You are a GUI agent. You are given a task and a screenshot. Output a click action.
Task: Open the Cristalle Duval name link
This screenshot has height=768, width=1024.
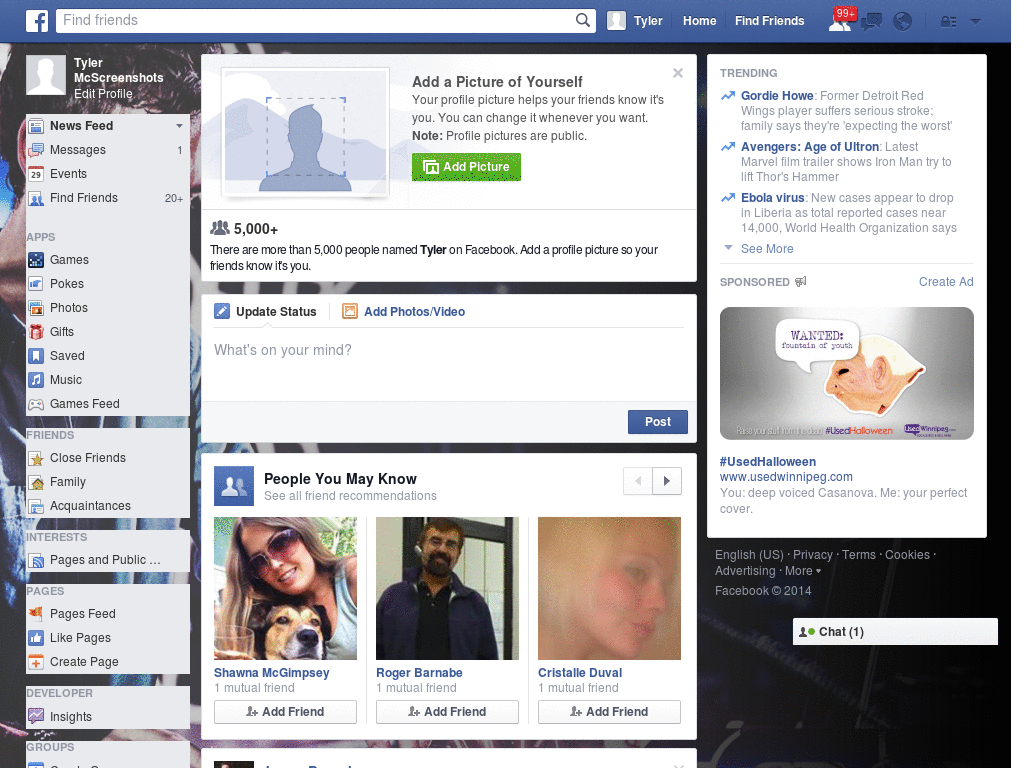coord(580,673)
